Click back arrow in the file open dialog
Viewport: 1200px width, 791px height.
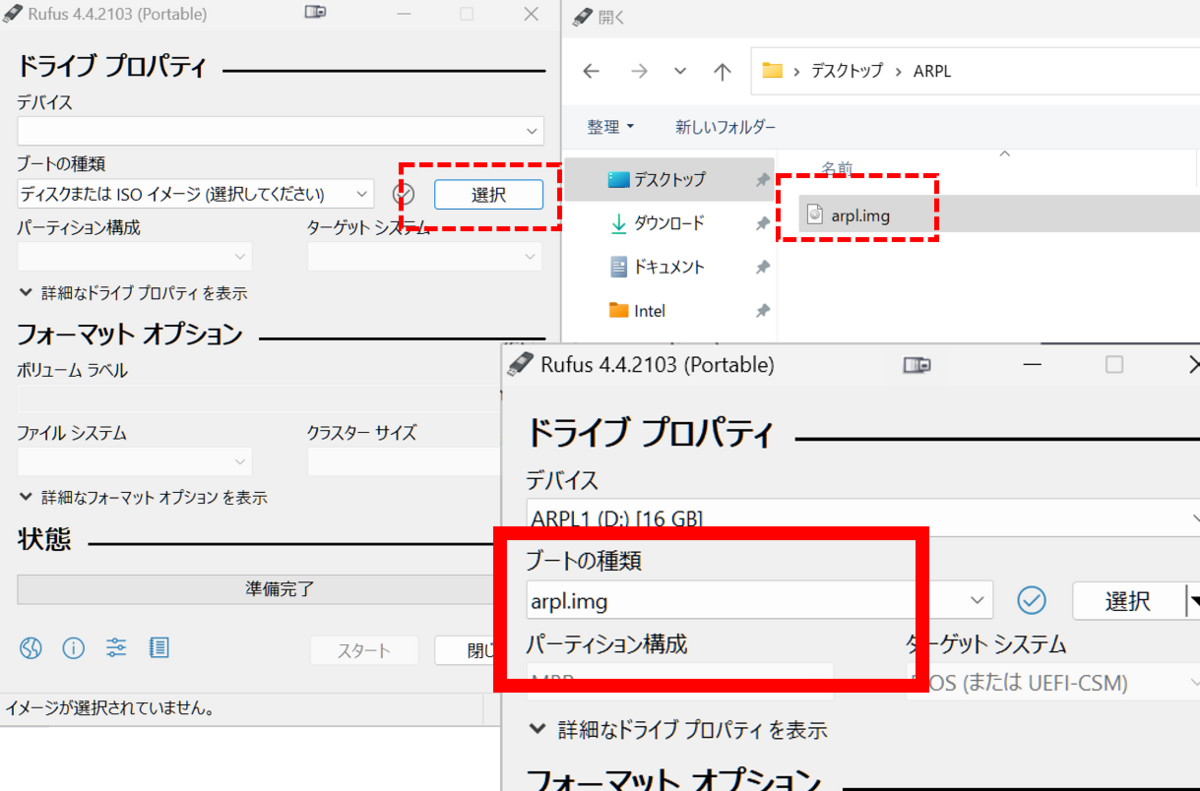click(x=591, y=71)
